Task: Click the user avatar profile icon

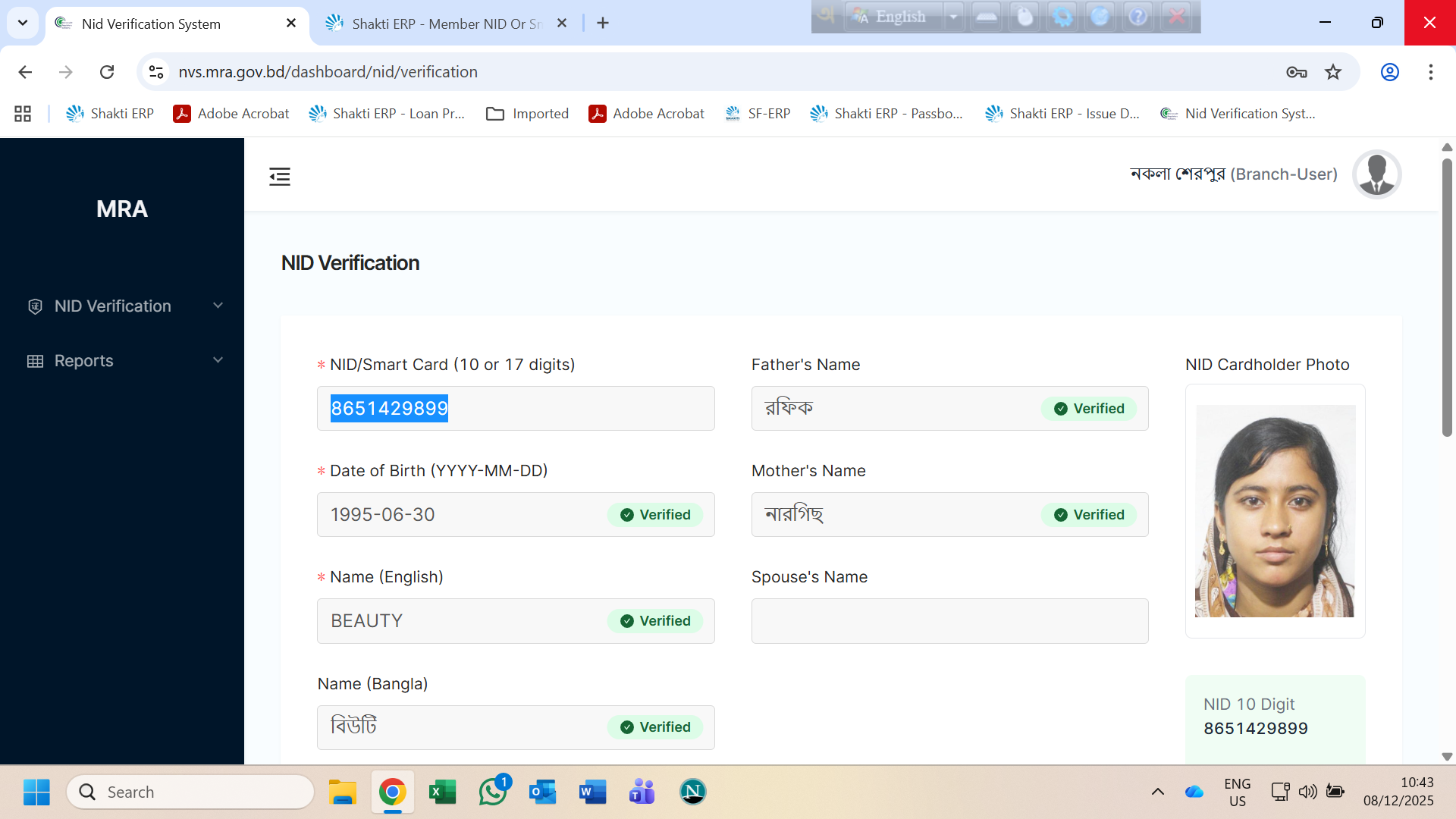Action: [1376, 174]
